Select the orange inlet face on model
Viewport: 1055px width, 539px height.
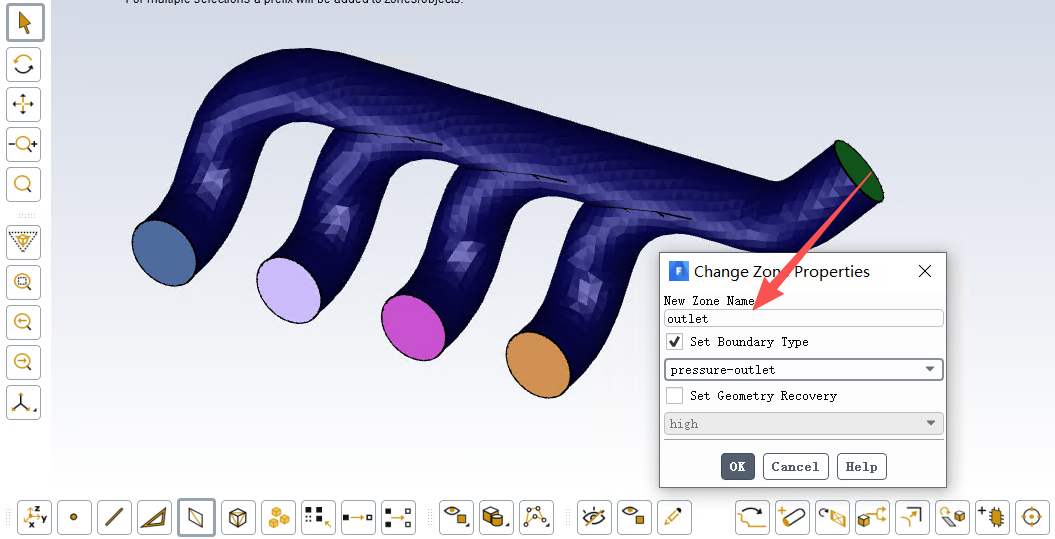pyautogui.click(x=538, y=365)
